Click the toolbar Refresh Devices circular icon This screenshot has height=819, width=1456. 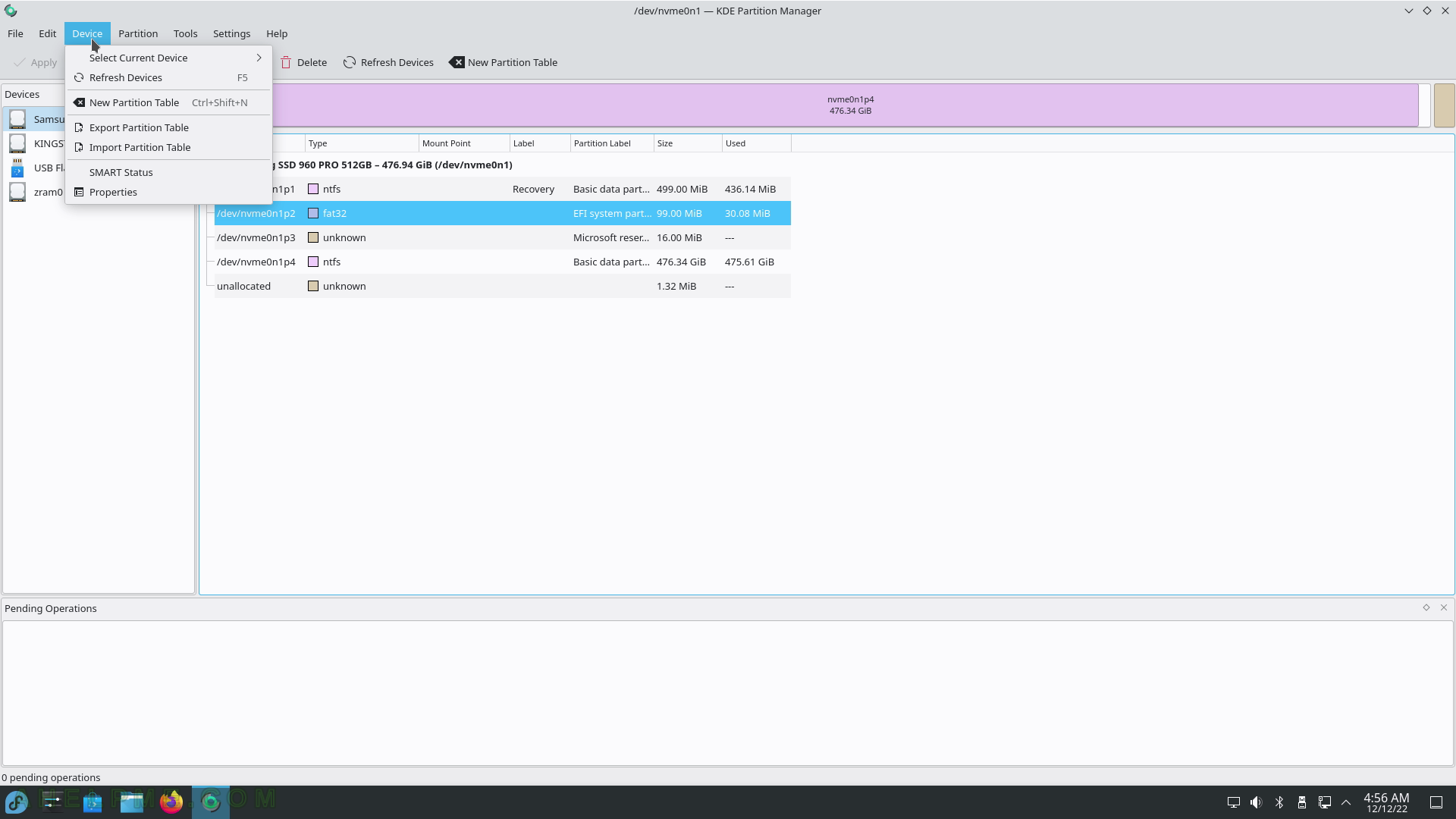[349, 62]
